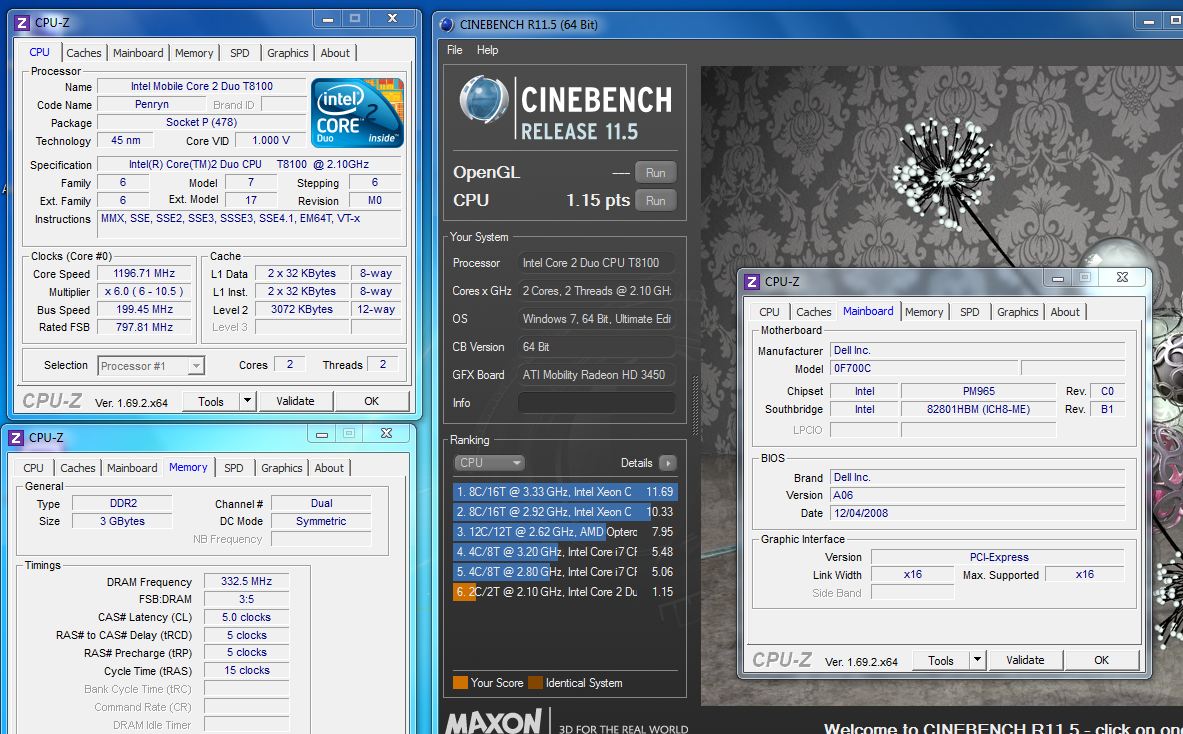This screenshot has width=1183, height=734.
Task: Run the OpenGL benchmark
Action: [x=656, y=173]
